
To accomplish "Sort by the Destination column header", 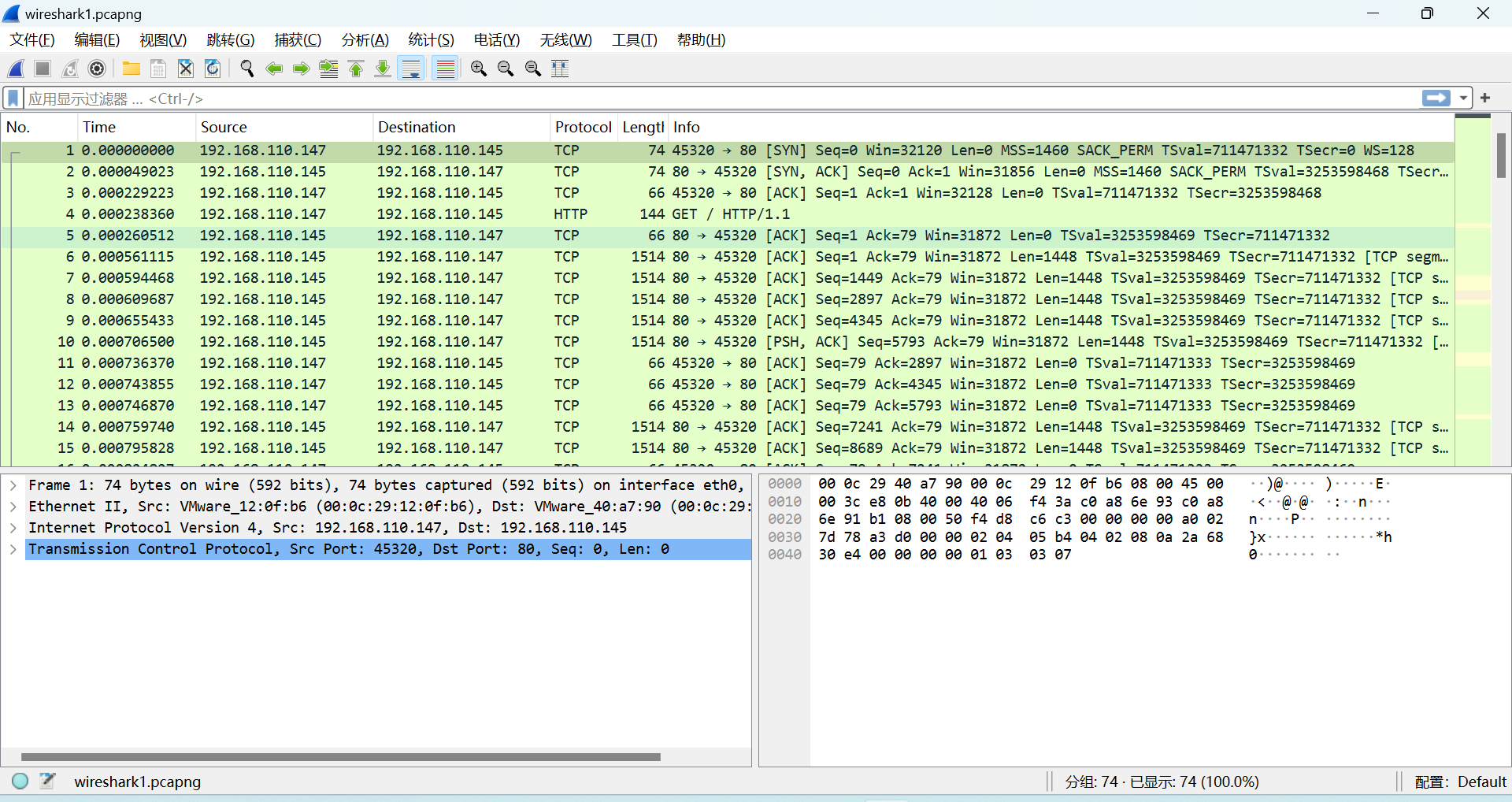I will point(461,127).
